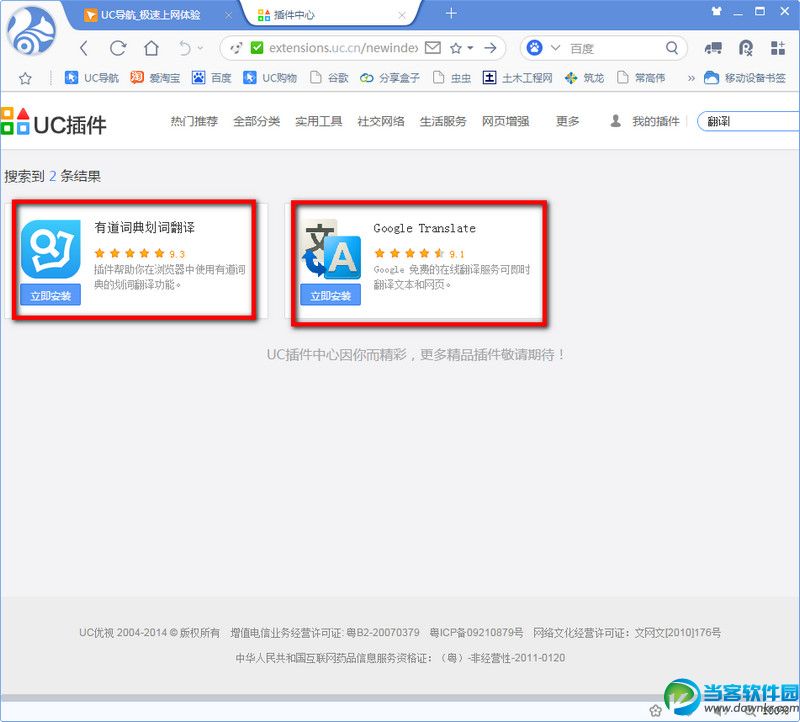Show more bookmarks via overflow chevron
The height and width of the screenshot is (722, 800).
click(689, 78)
